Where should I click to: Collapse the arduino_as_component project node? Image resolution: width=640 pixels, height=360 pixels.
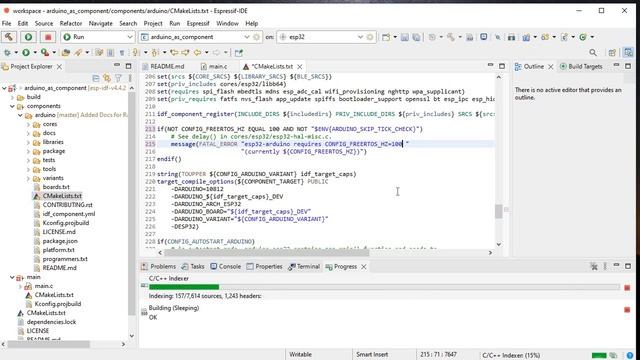tap(4, 88)
